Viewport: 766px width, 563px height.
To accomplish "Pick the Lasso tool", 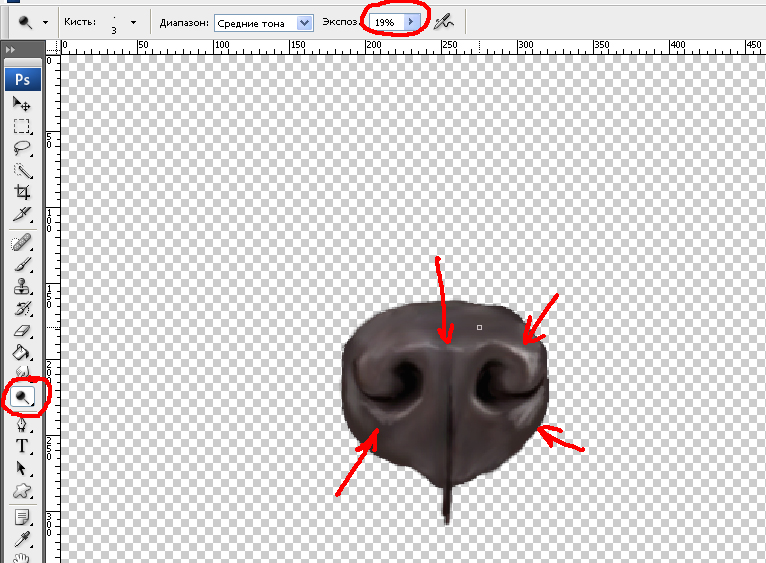I will click(21, 148).
